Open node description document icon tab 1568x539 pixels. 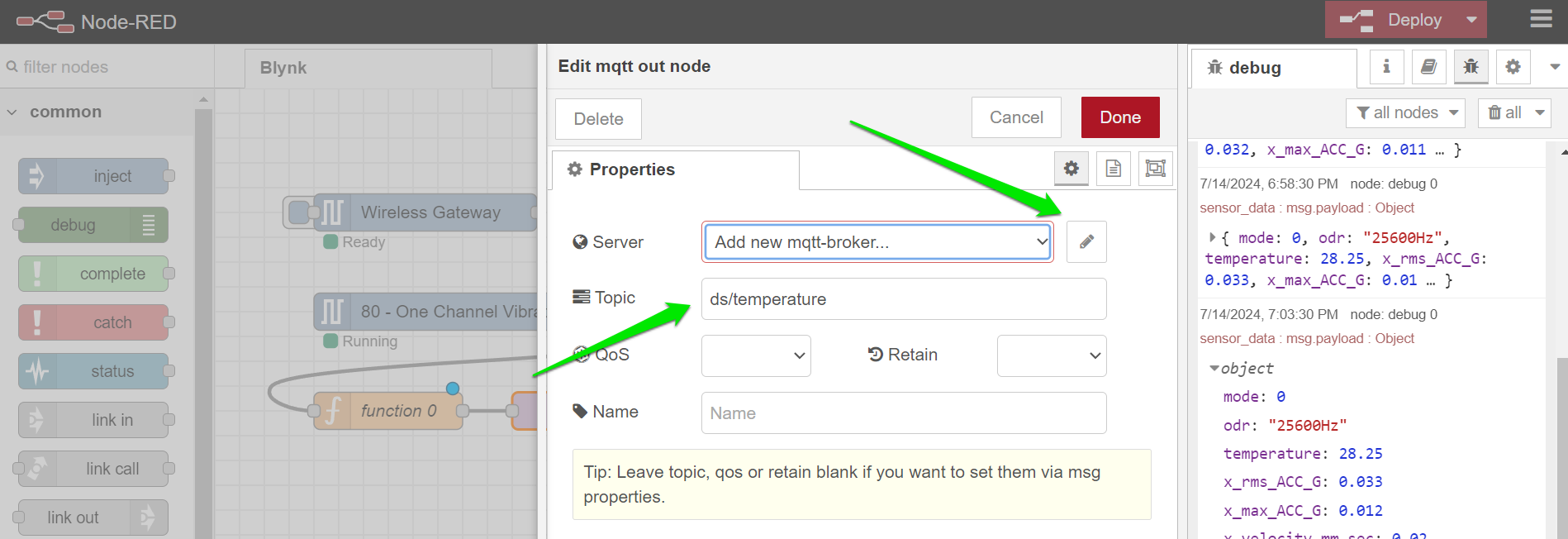click(1114, 169)
